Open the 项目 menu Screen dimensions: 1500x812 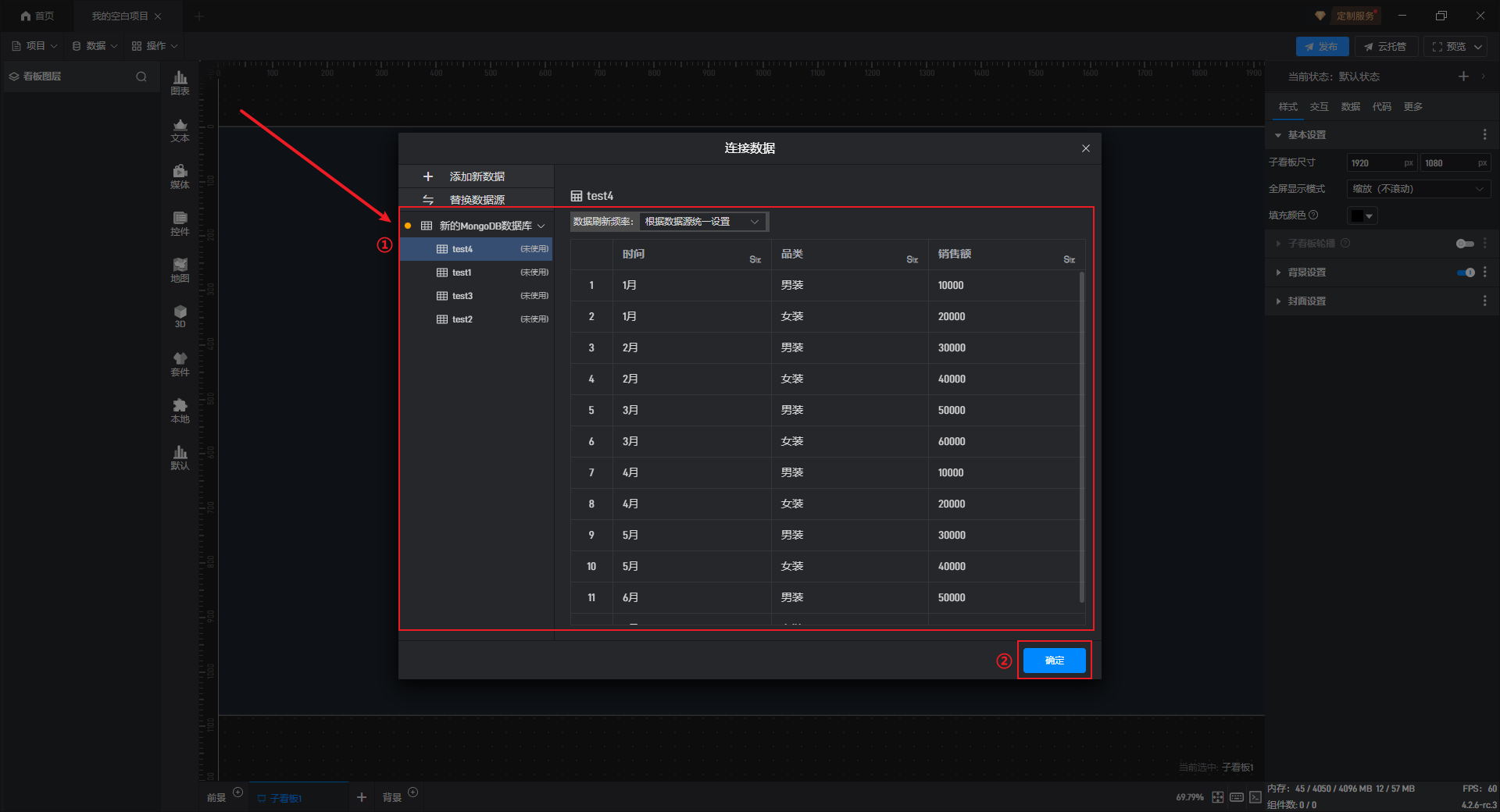(x=34, y=46)
